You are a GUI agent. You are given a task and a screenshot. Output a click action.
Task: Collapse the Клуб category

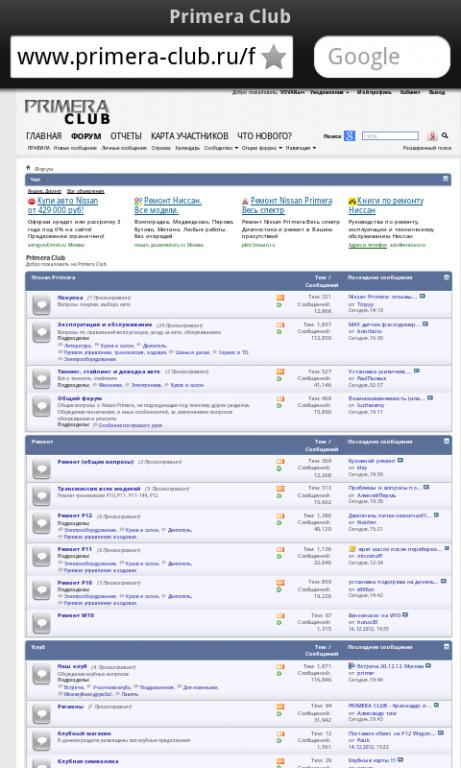(446, 647)
